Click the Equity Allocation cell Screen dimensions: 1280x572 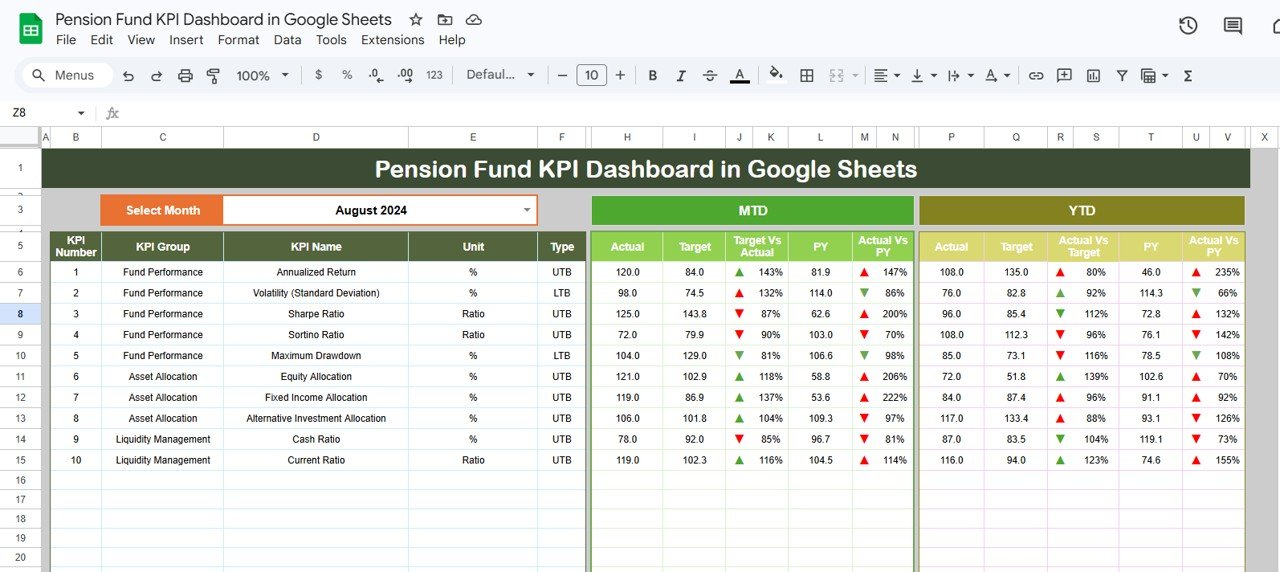pyautogui.click(x=316, y=377)
